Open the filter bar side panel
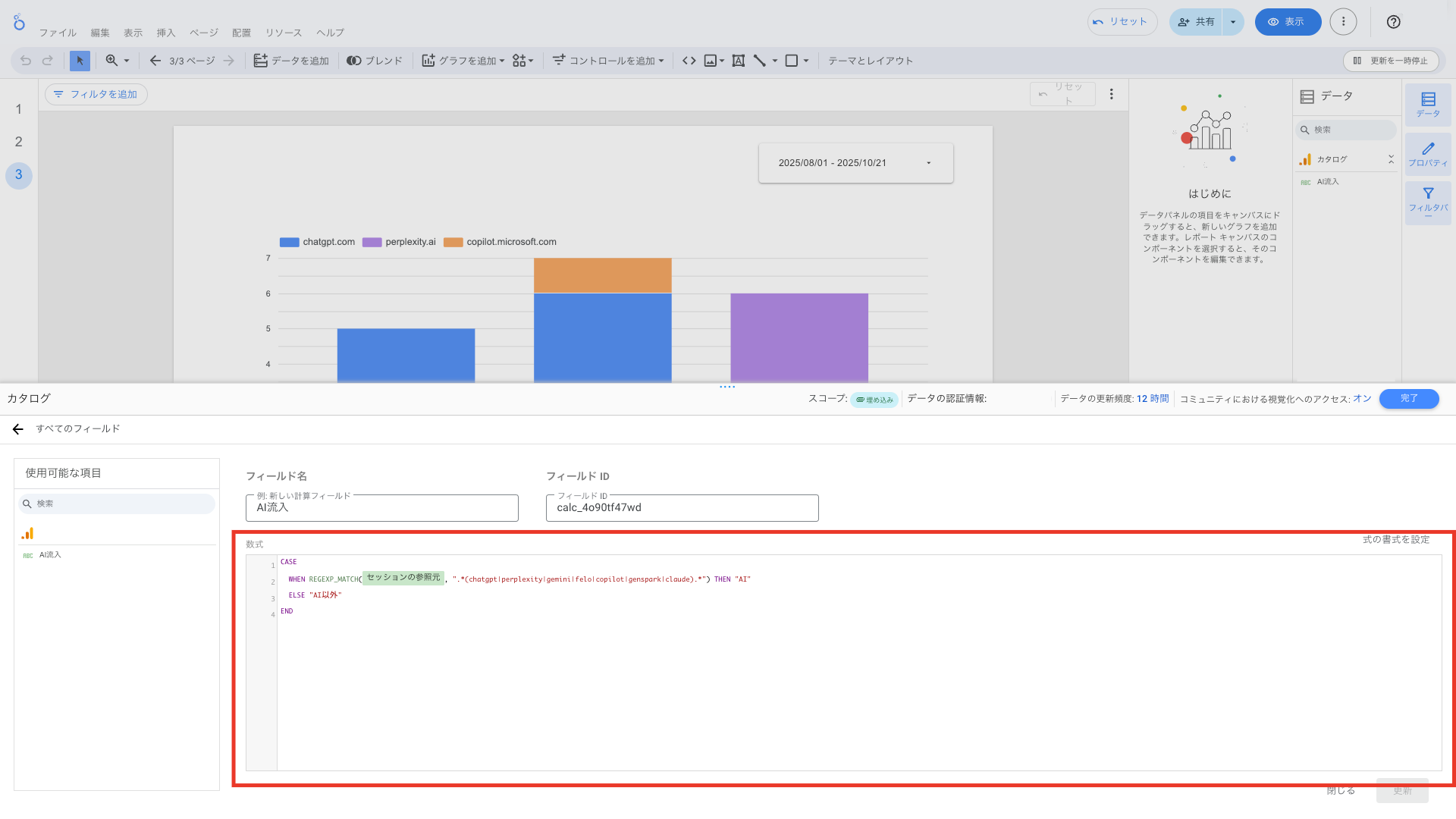 [1427, 202]
